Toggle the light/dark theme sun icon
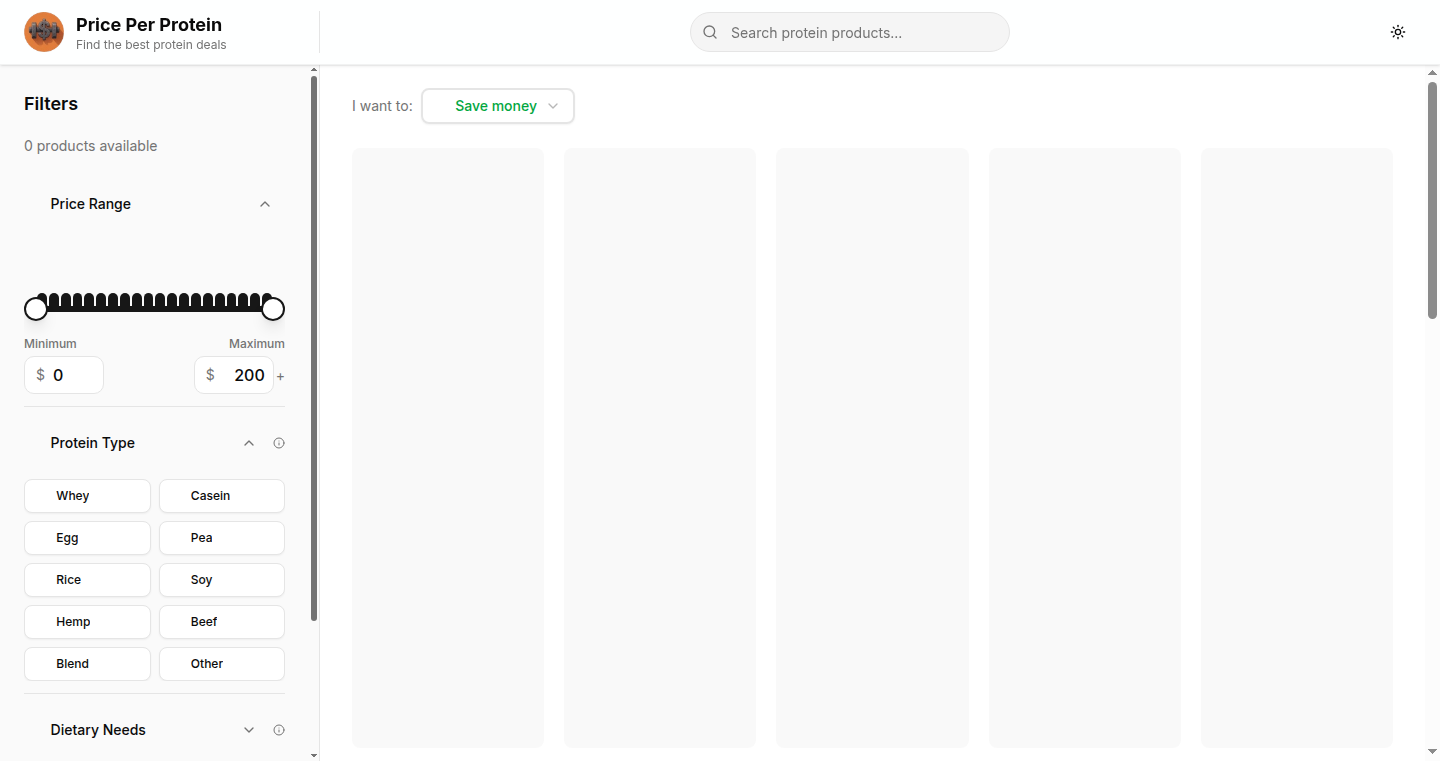 pos(1398,32)
